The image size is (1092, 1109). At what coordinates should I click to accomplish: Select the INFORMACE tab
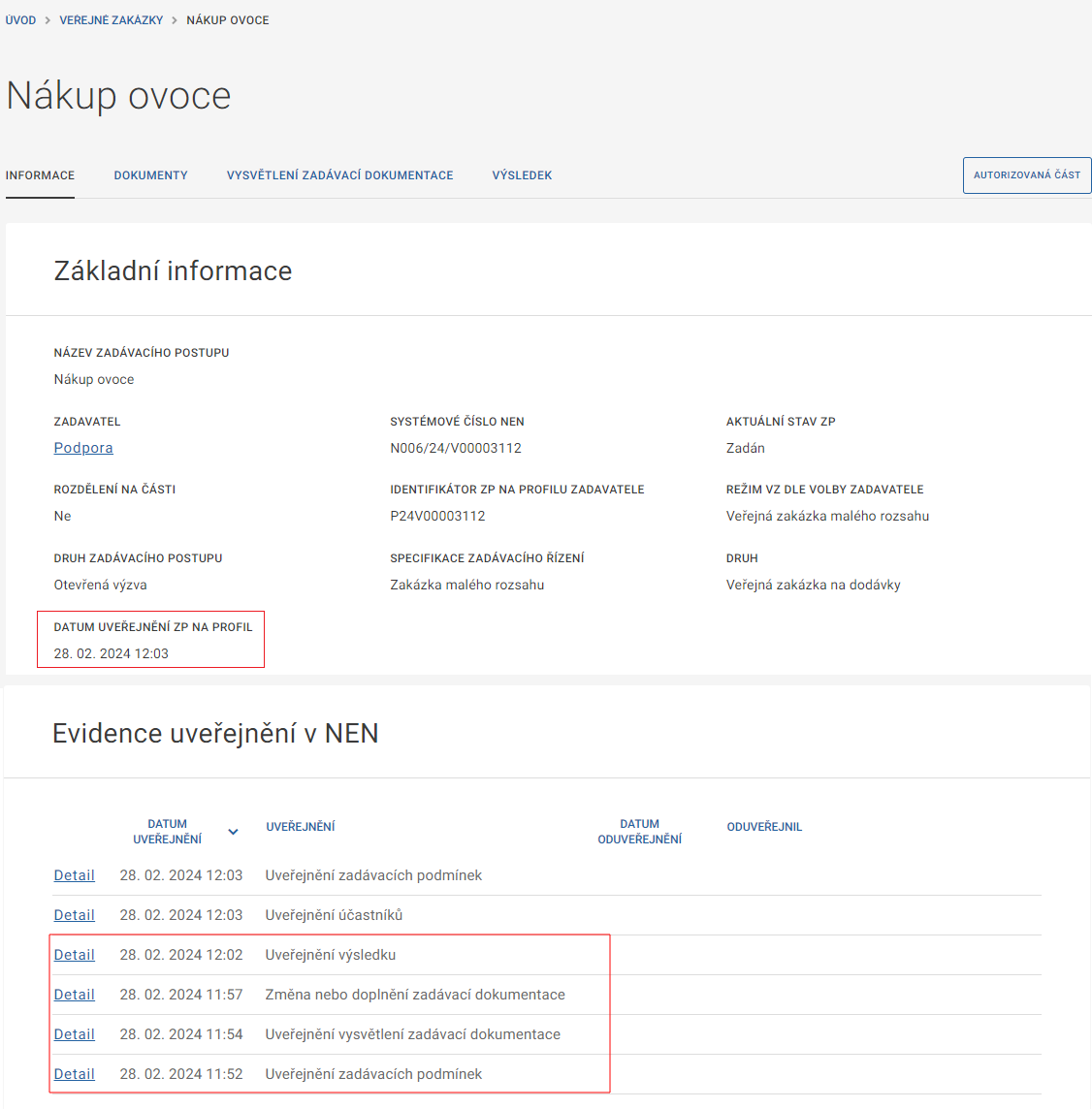click(40, 175)
